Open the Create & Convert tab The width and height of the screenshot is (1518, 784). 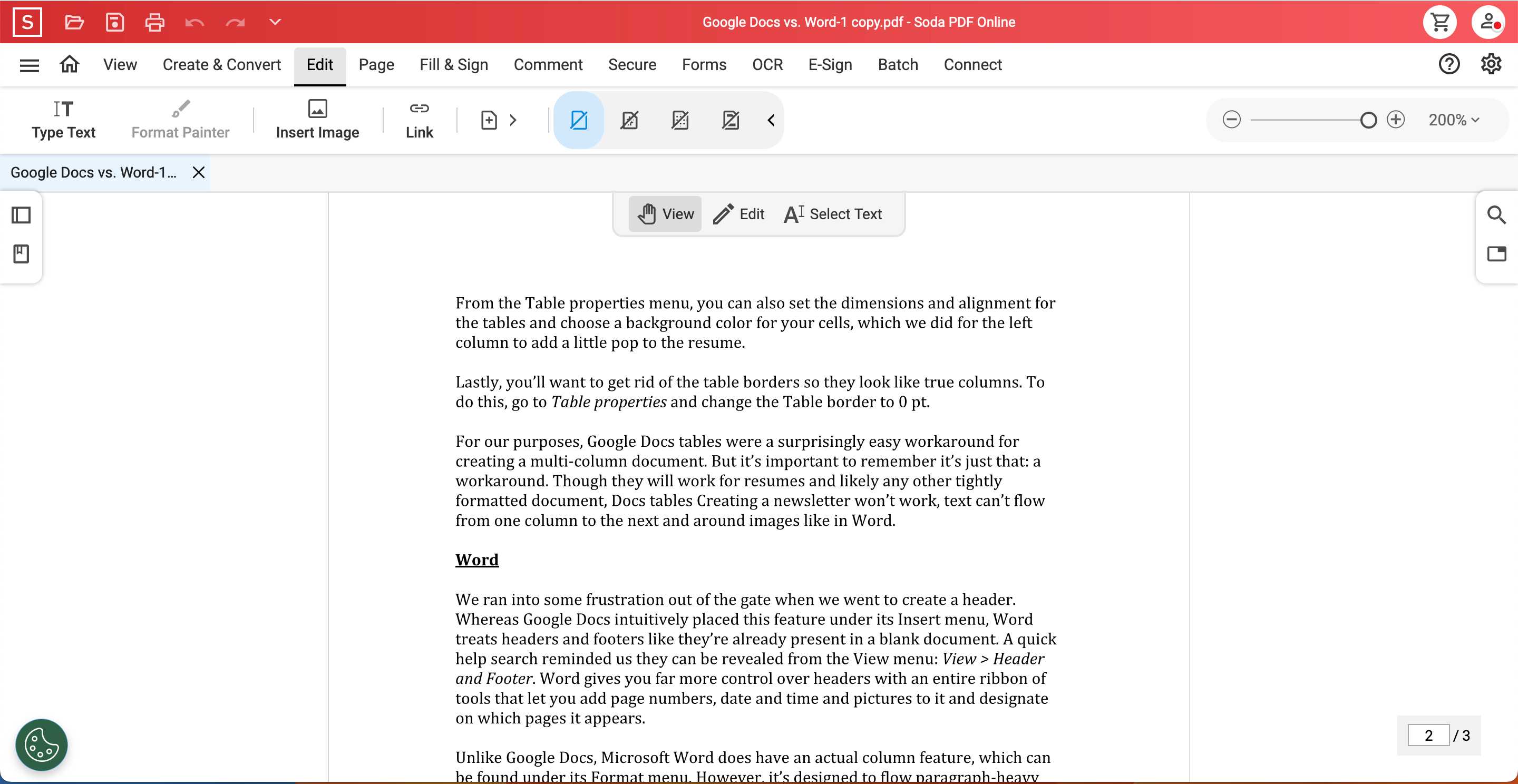tap(221, 65)
